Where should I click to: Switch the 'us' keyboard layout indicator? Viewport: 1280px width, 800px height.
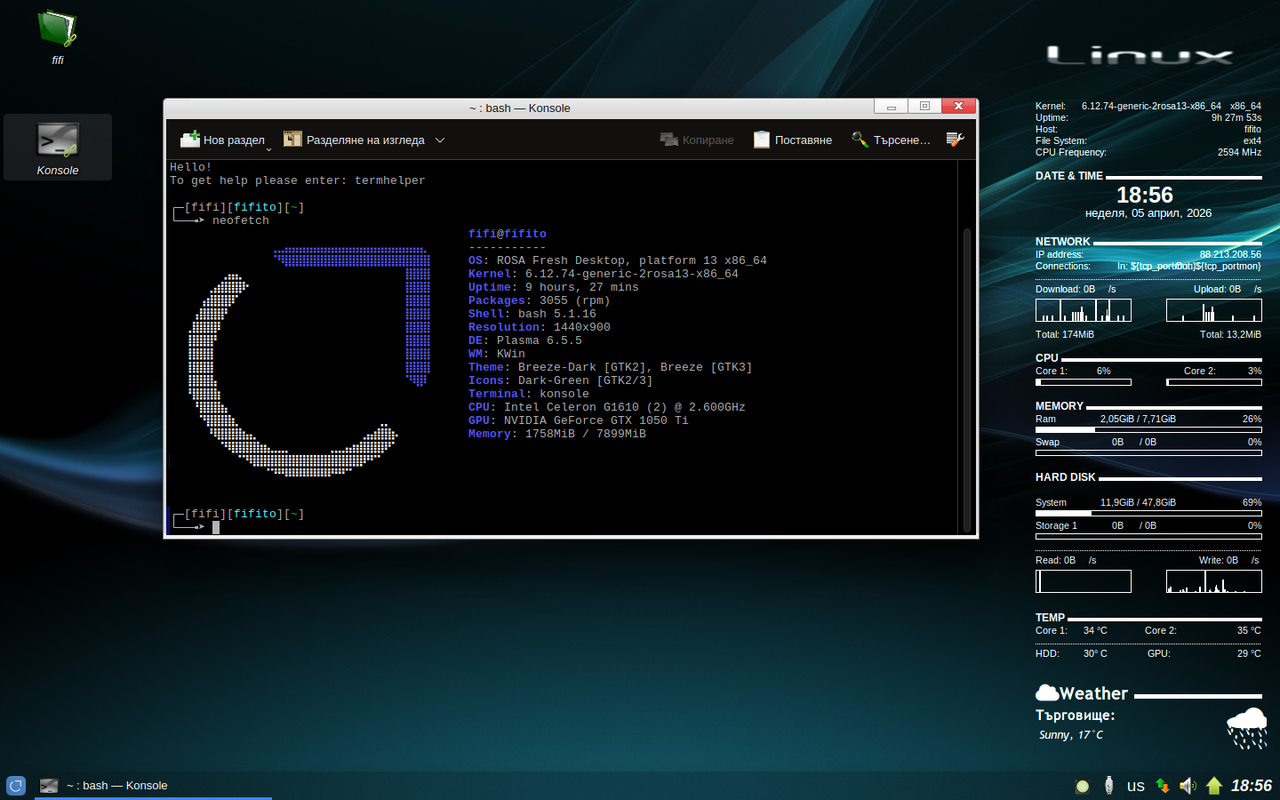[1136, 786]
